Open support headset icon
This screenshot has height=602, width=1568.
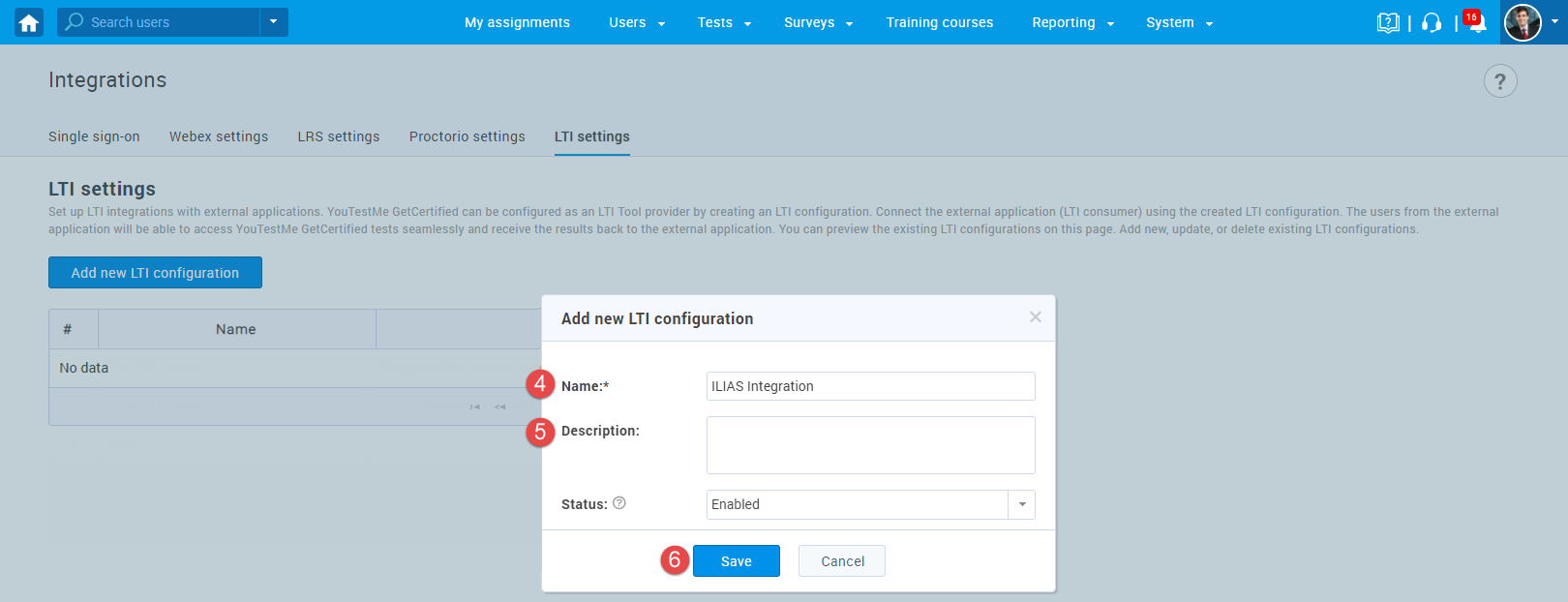coord(1432,22)
